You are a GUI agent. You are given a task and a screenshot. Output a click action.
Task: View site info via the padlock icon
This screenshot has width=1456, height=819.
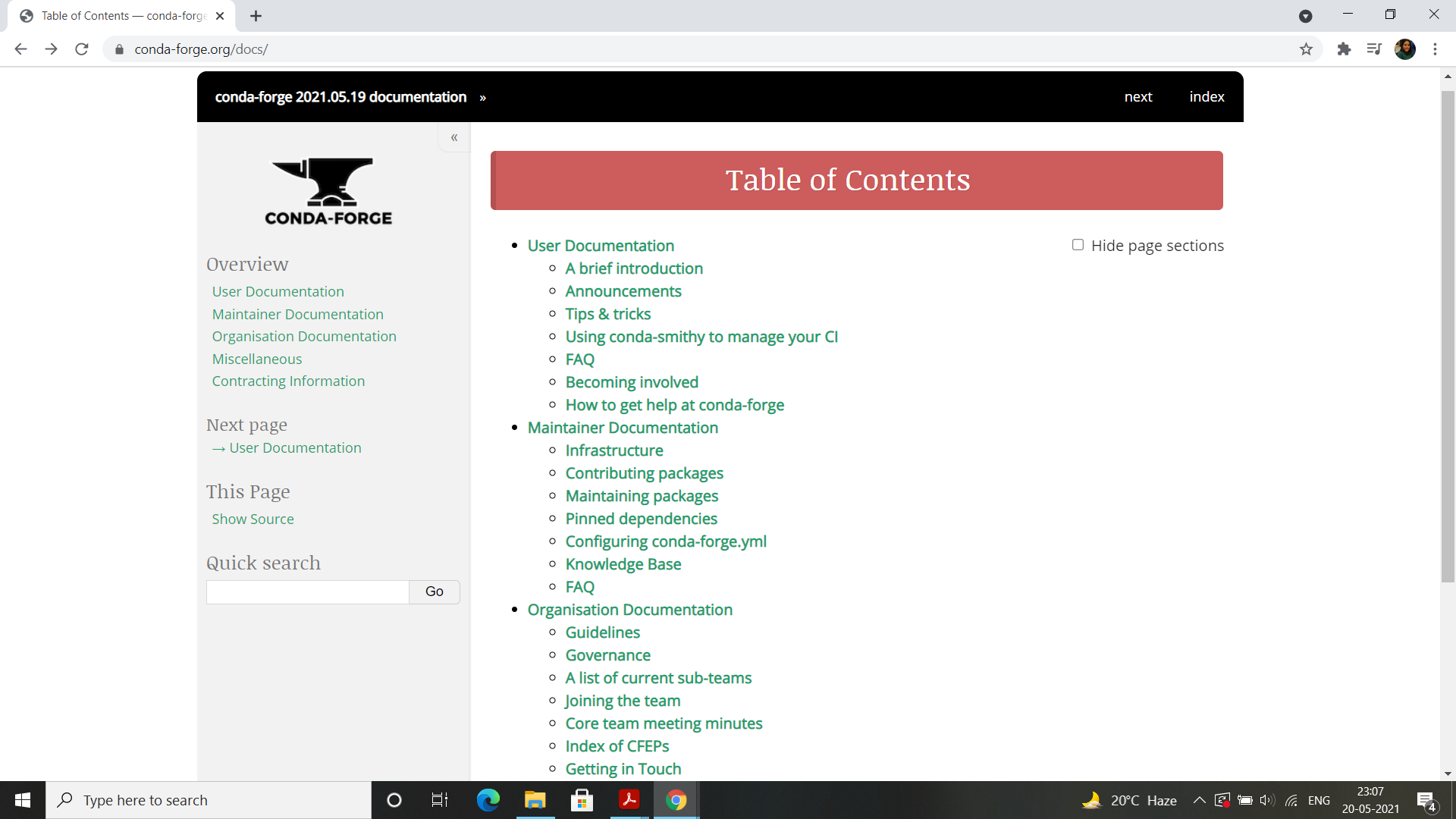pyautogui.click(x=119, y=49)
